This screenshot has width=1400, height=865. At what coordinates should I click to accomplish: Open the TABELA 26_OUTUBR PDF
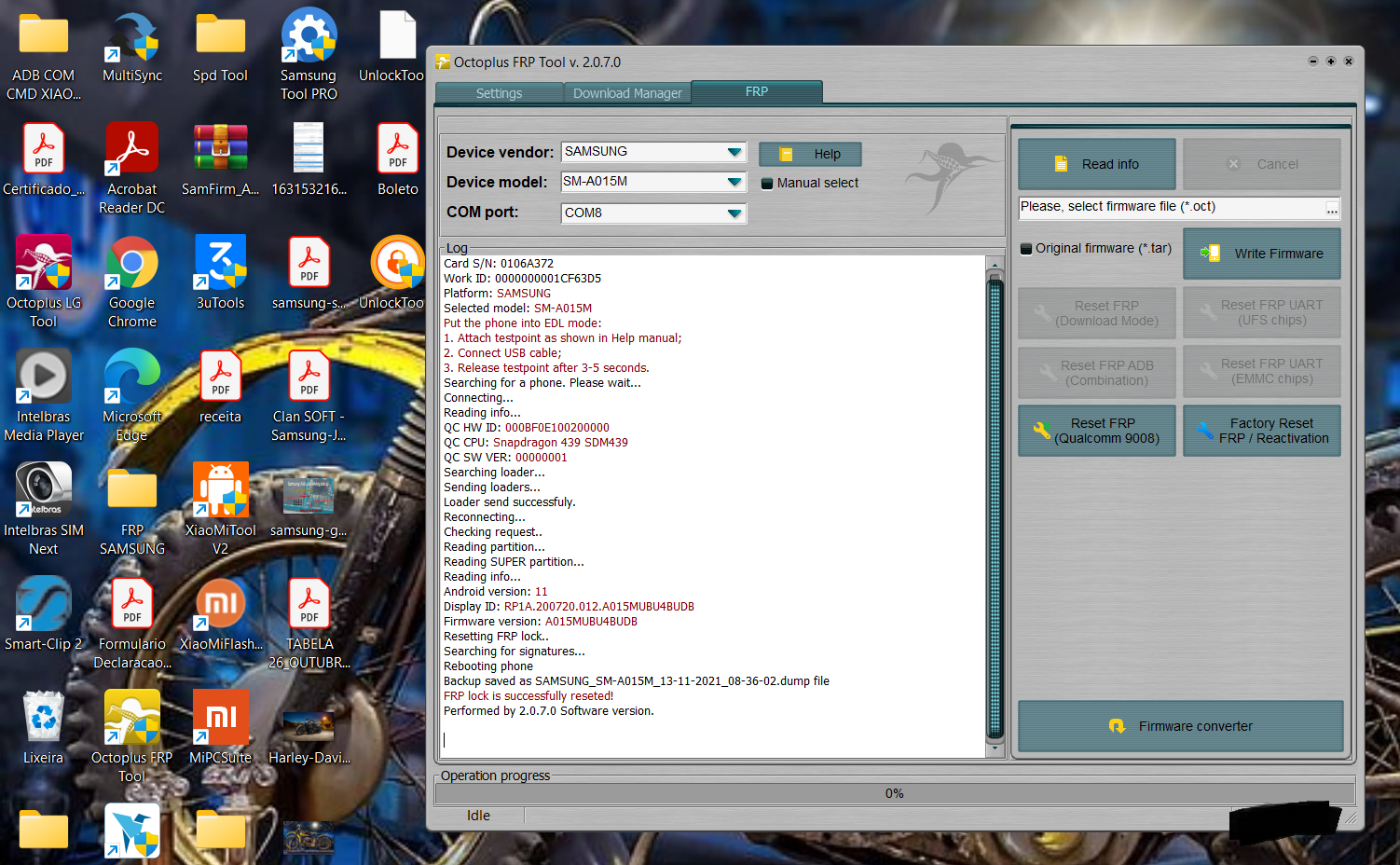tap(309, 625)
